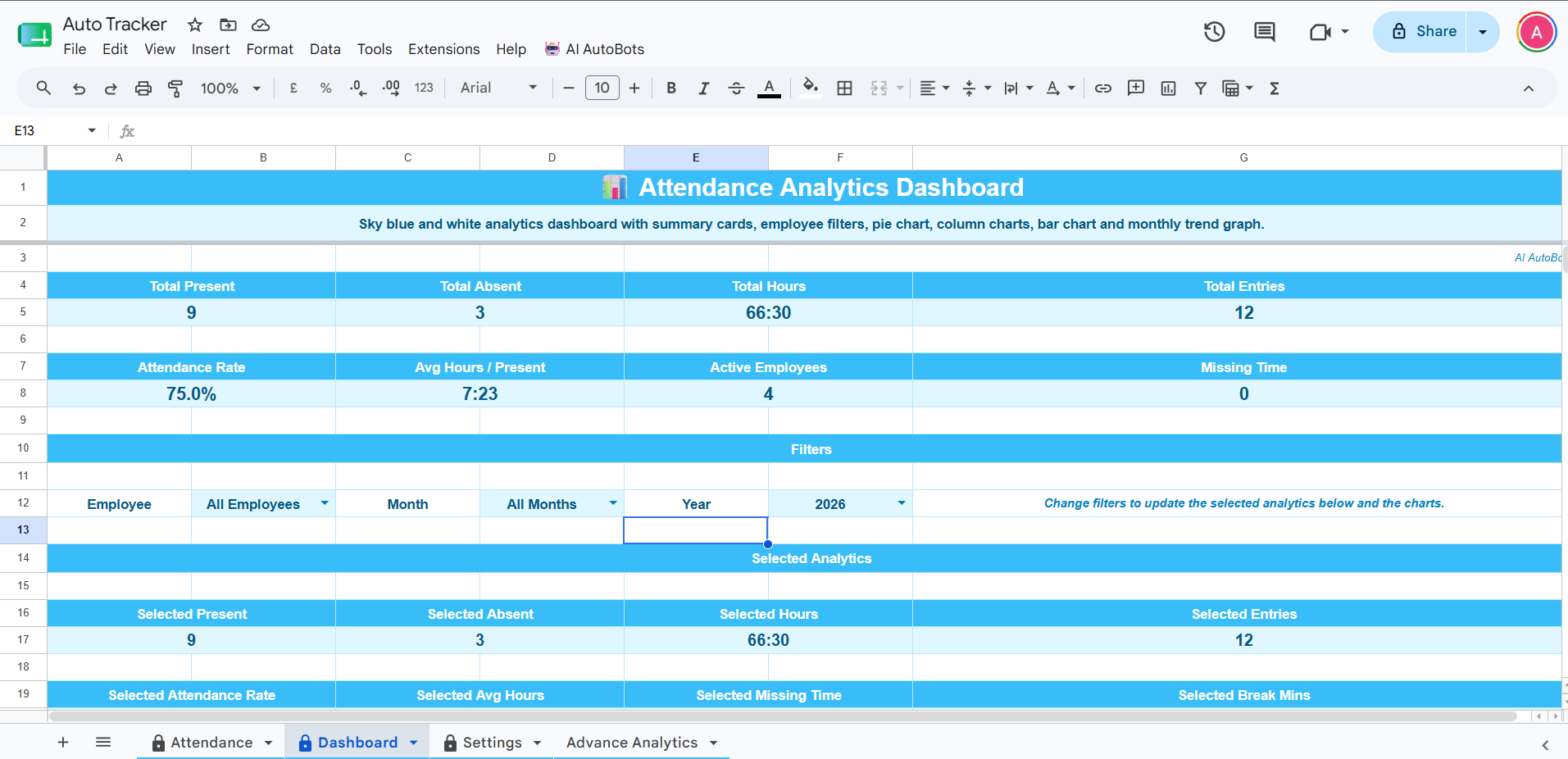Open the Extensions menu

(x=443, y=49)
